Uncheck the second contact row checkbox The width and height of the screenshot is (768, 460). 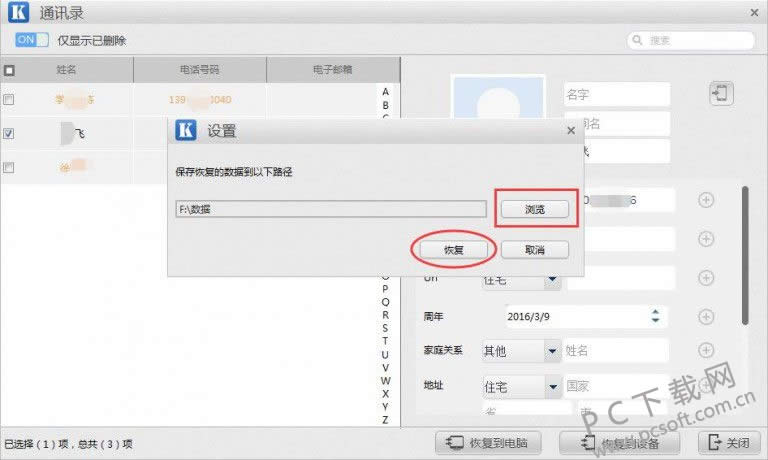pos(9,132)
